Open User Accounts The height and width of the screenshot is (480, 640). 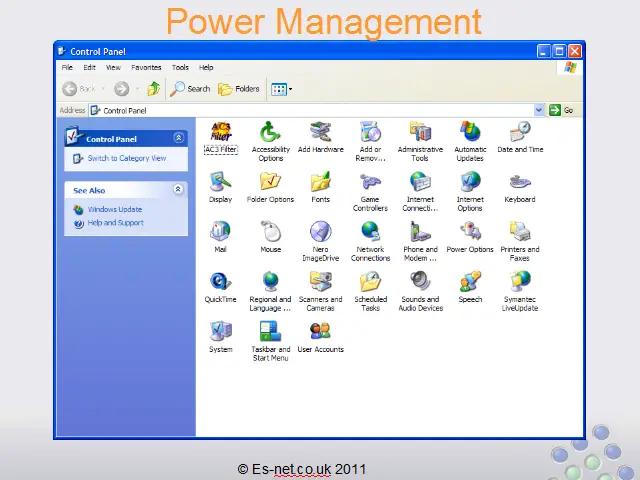[320, 337]
